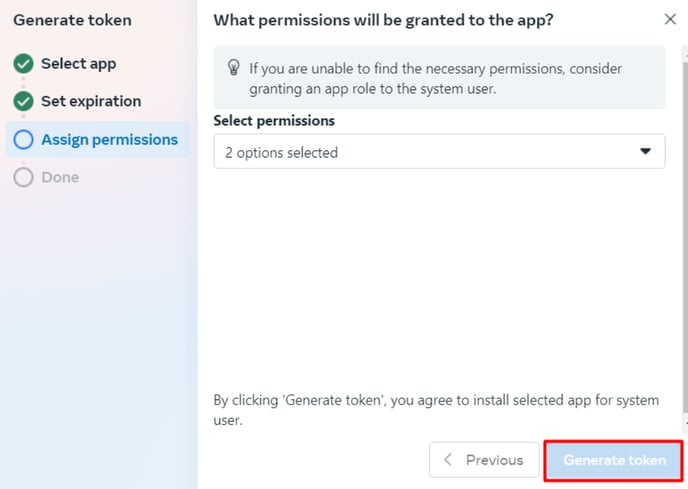Image resolution: width=688 pixels, height=489 pixels.
Task: Click the system user tip message box
Action: point(439,78)
